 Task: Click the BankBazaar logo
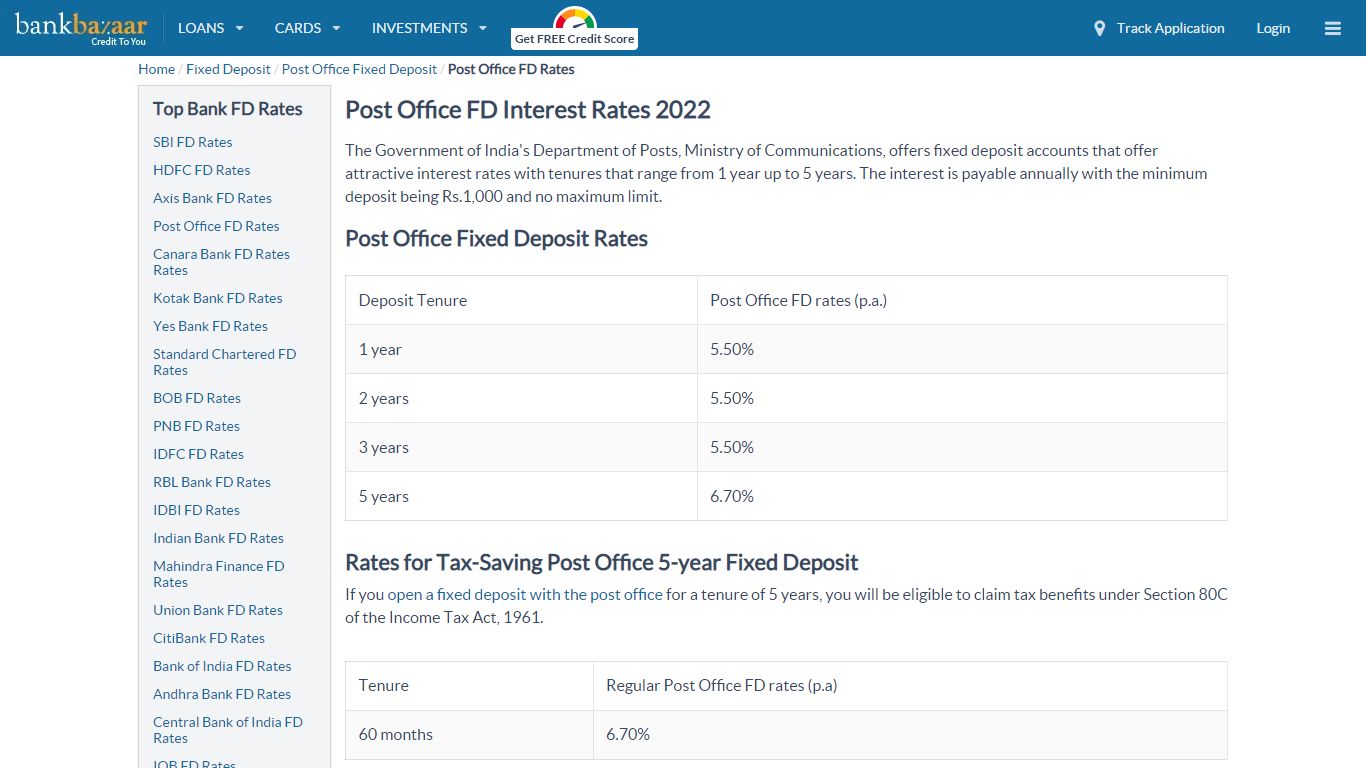[81, 27]
